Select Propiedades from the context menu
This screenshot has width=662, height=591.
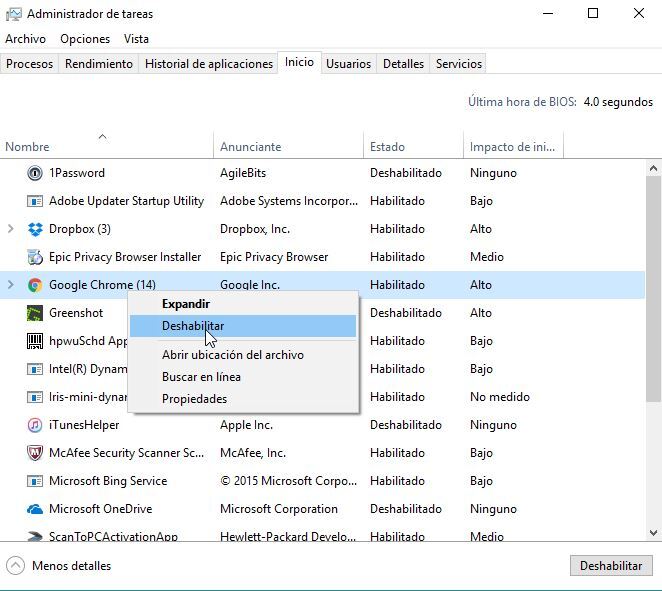194,399
